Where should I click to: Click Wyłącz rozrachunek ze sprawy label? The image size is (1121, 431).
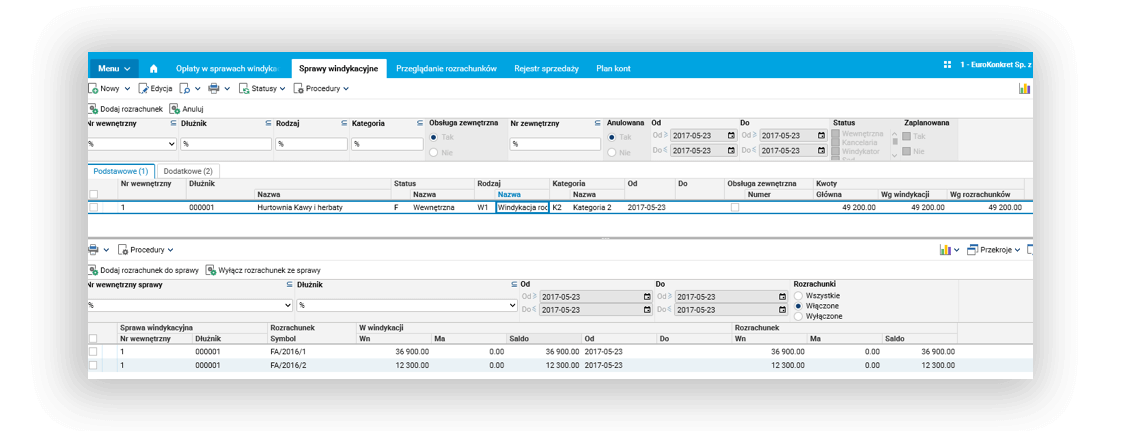tap(270, 271)
